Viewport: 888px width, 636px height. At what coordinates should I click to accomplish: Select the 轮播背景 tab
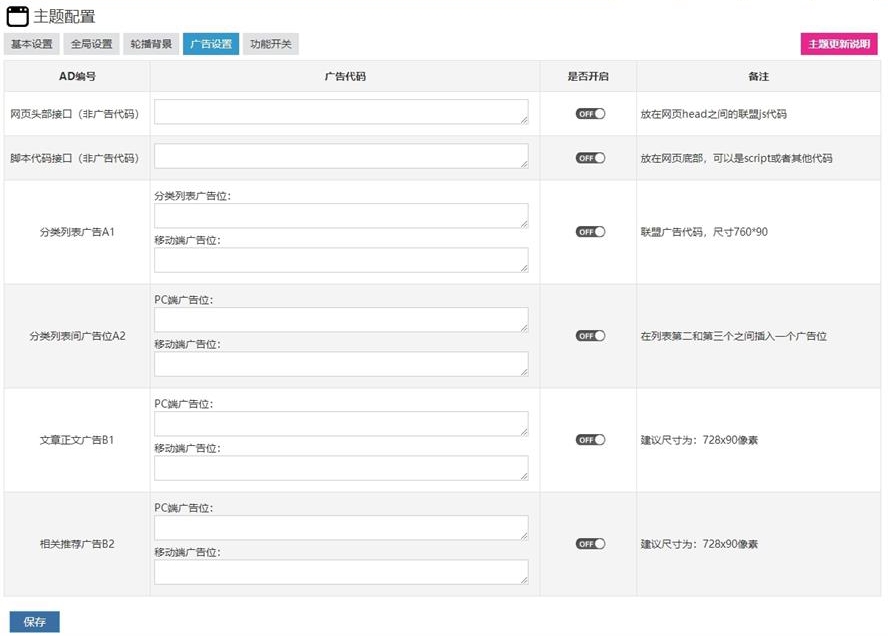(151, 44)
